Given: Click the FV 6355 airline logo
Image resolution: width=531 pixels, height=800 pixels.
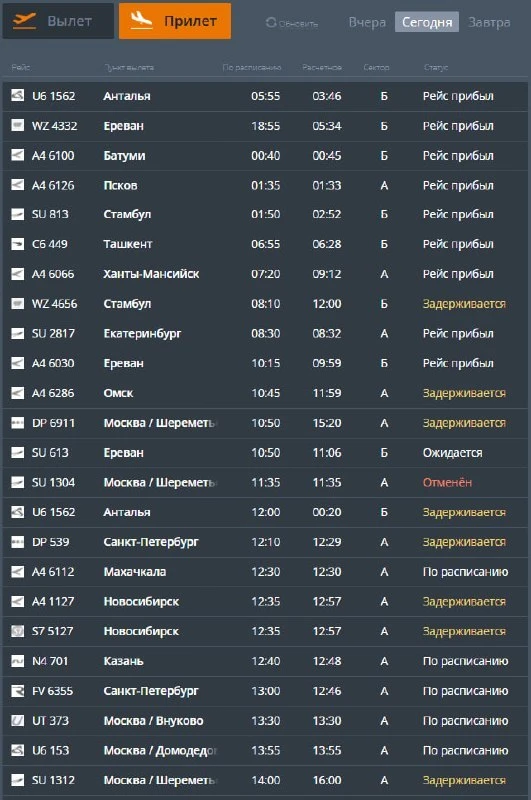Looking at the screenshot, I should click(x=17, y=691).
